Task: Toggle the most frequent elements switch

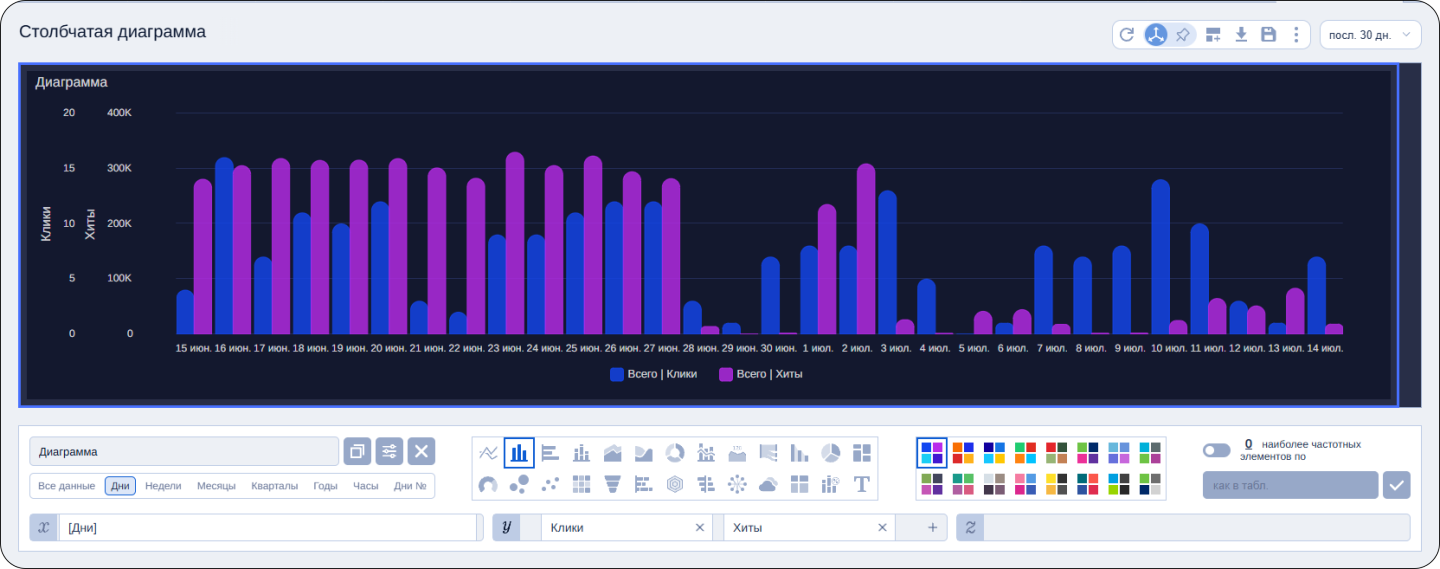Action: point(1216,450)
